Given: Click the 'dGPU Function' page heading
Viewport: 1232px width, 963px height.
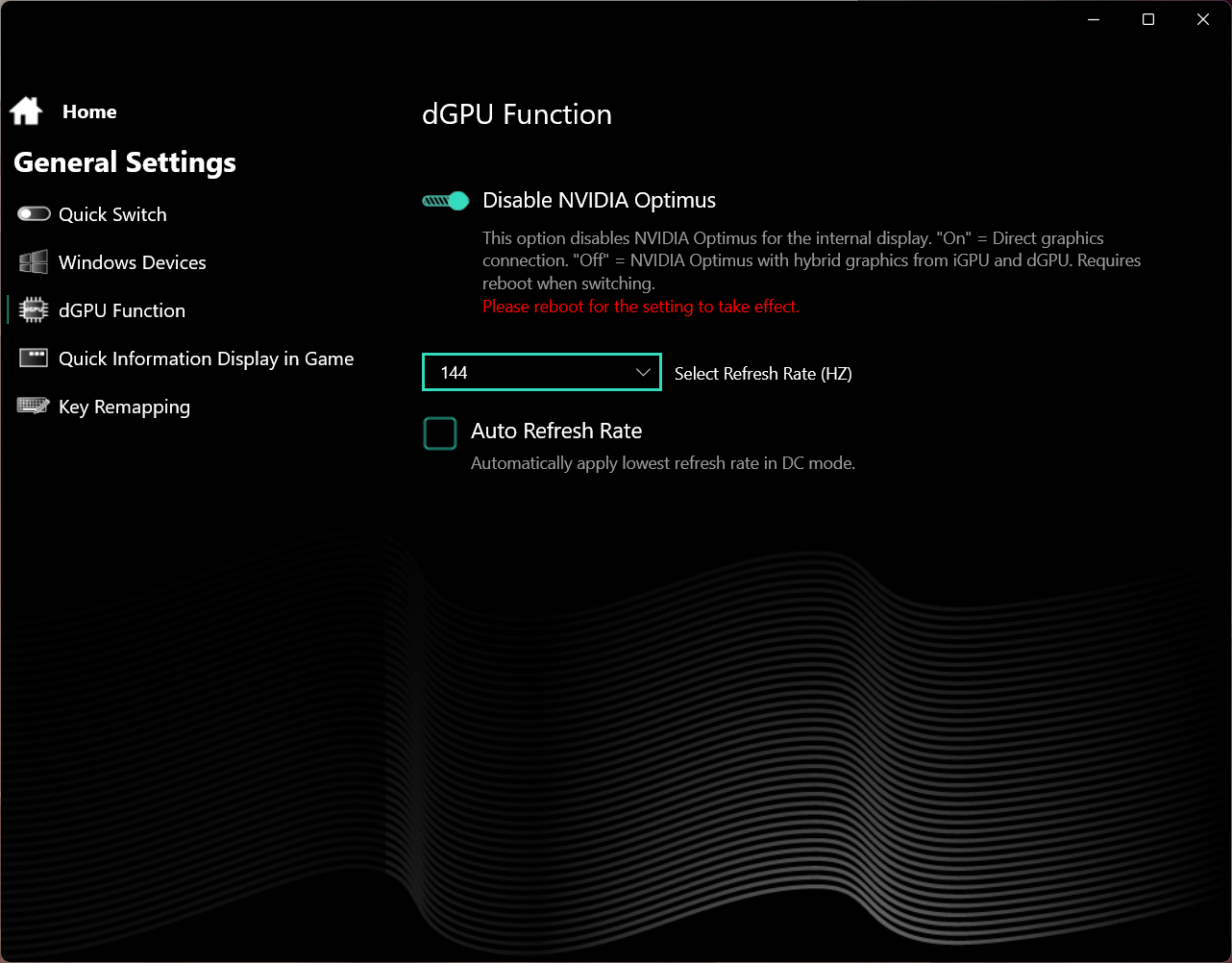Looking at the screenshot, I should point(517,114).
